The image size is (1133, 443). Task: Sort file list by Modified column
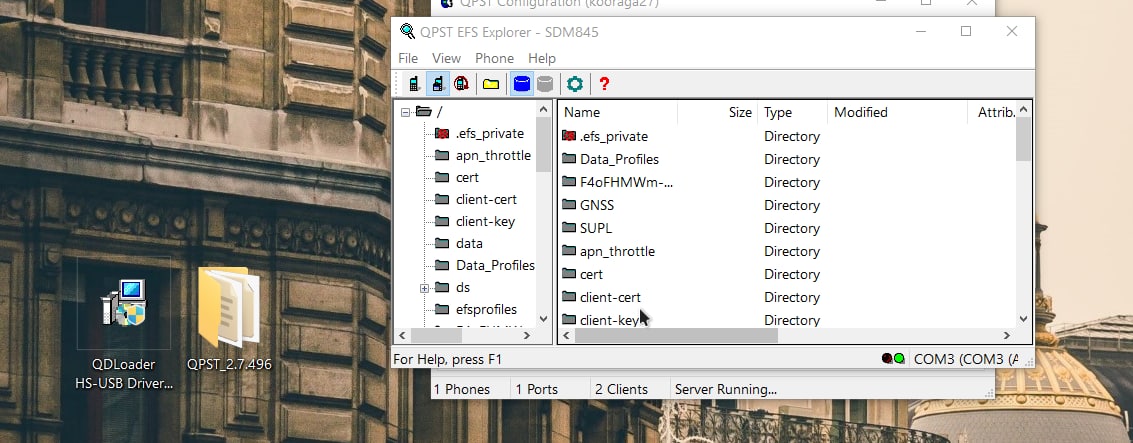[x=897, y=112]
